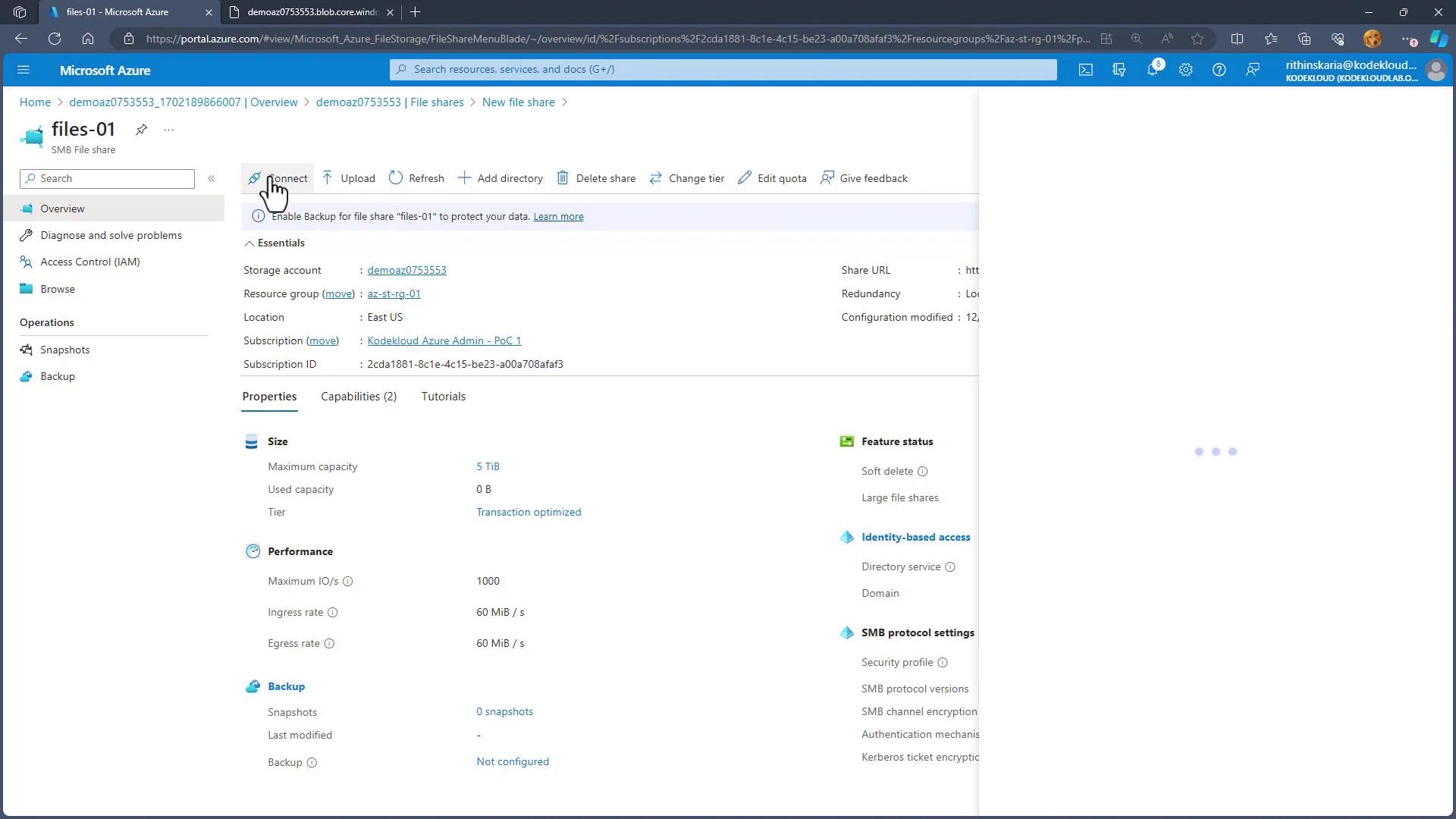The image size is (1456, 819).
Task: Collapse the left sidebar menu
Action: pos(212,179)
